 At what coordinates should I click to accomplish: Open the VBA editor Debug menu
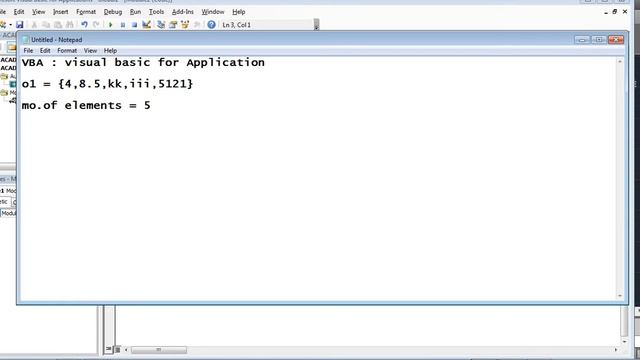[113, 12]
